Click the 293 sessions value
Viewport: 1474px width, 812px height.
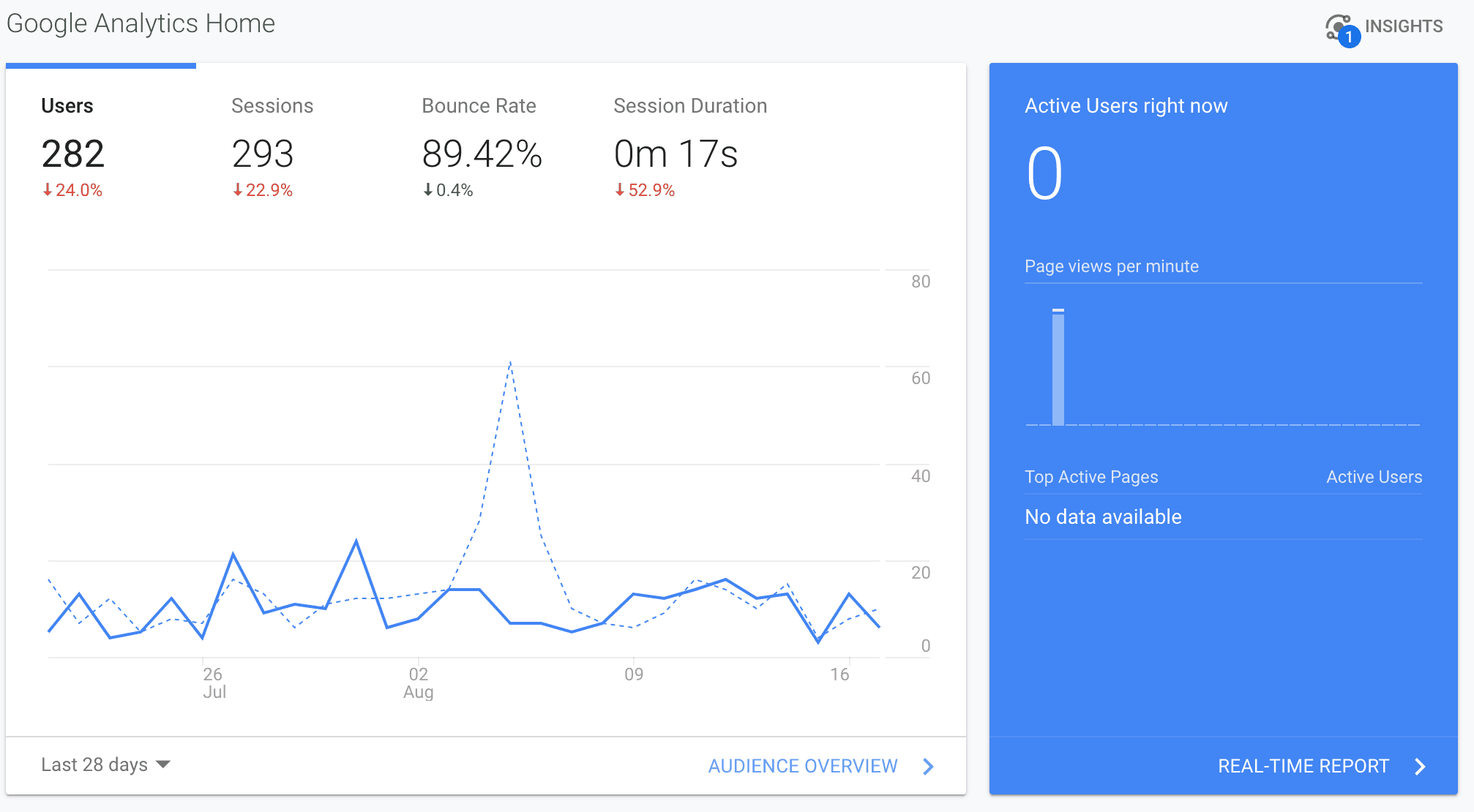[263, 154]
